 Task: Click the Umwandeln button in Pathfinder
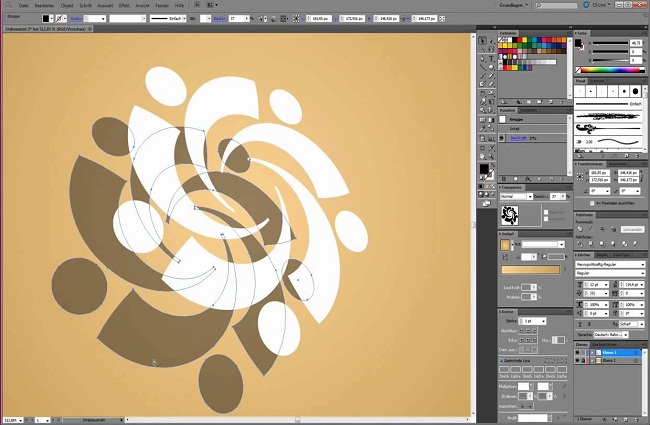(632, 229)
